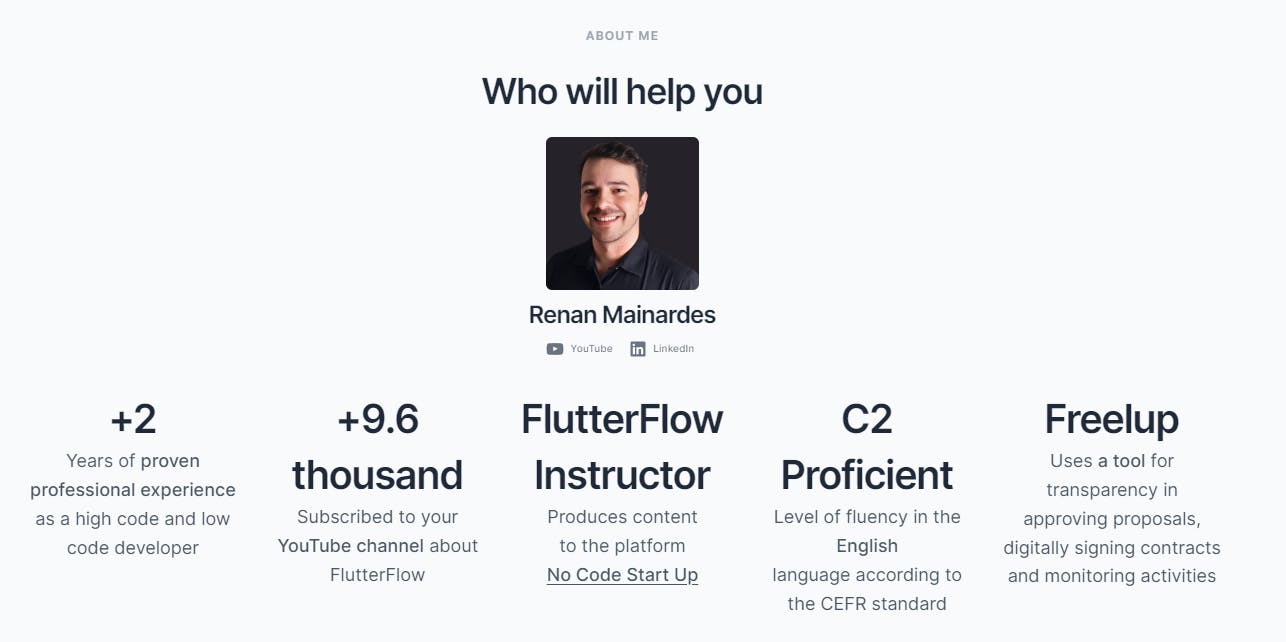The width and height of the screenshot is (1286, 642).
Task: Click the LinkedIn logo icon
Action: [638, 349]
